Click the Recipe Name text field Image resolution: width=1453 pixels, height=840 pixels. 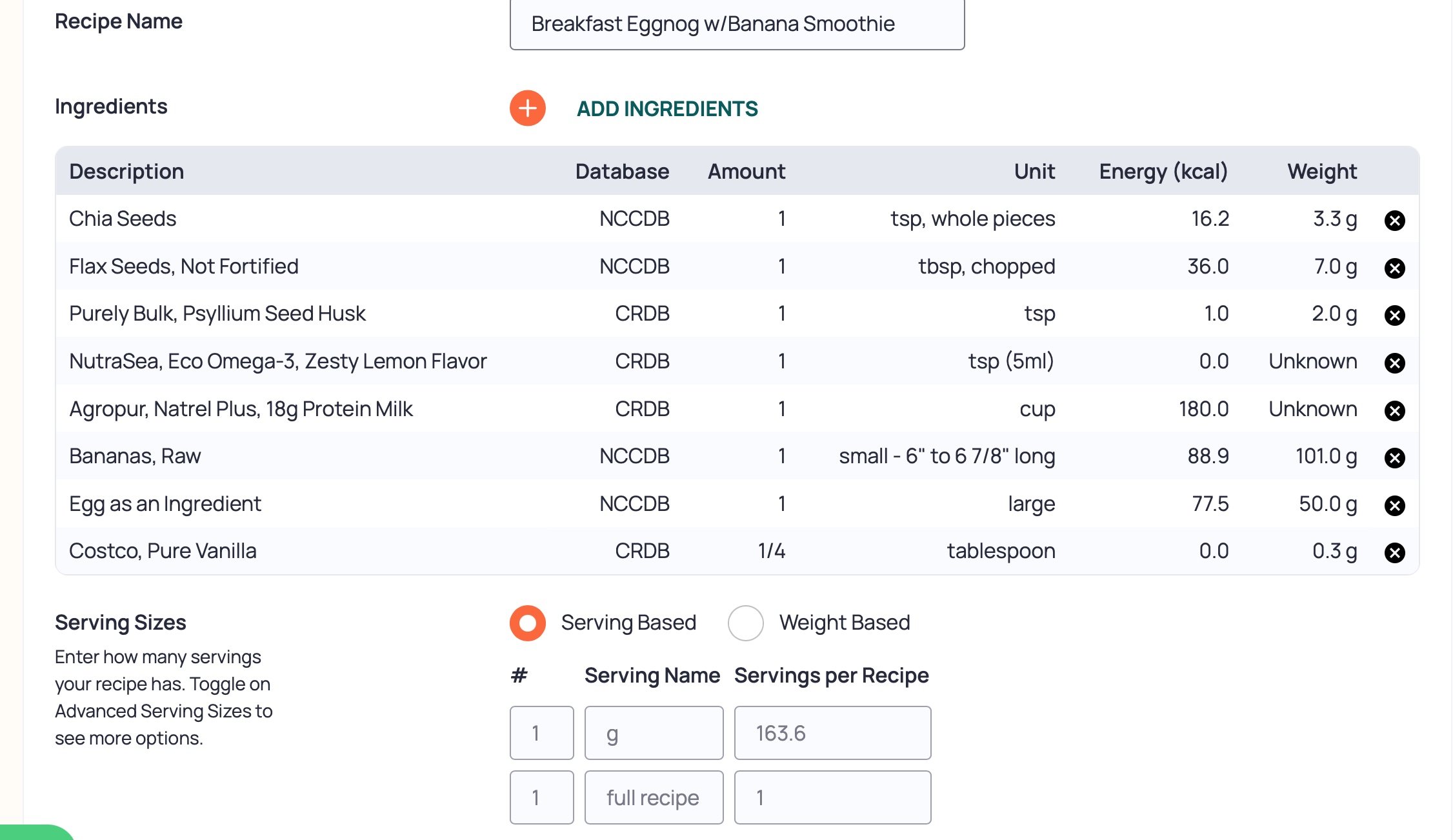(x=737, y=25)
